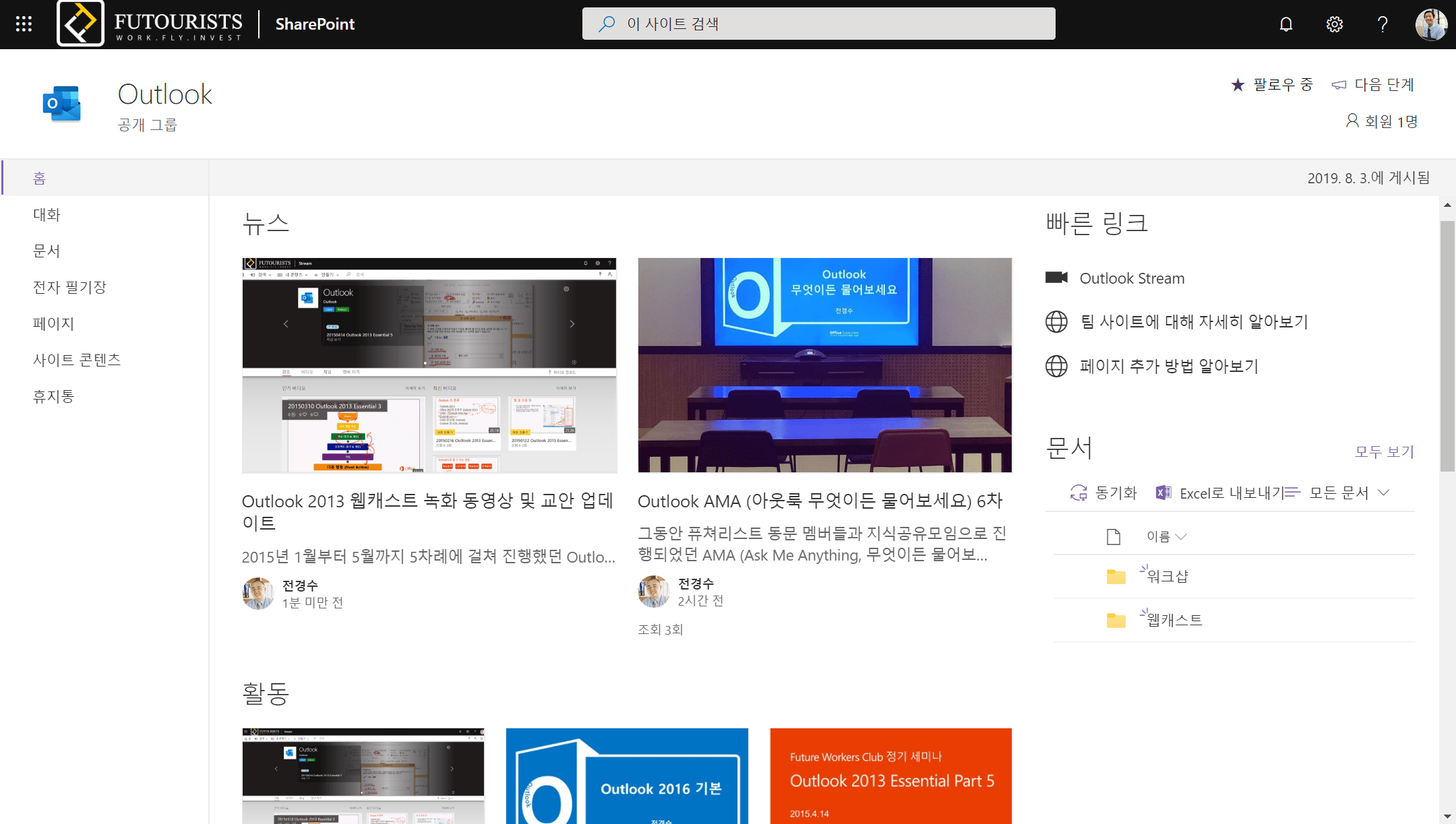Open the 워크샵 folder
Screen dimensions: 1456x824
click(1167, 577)
